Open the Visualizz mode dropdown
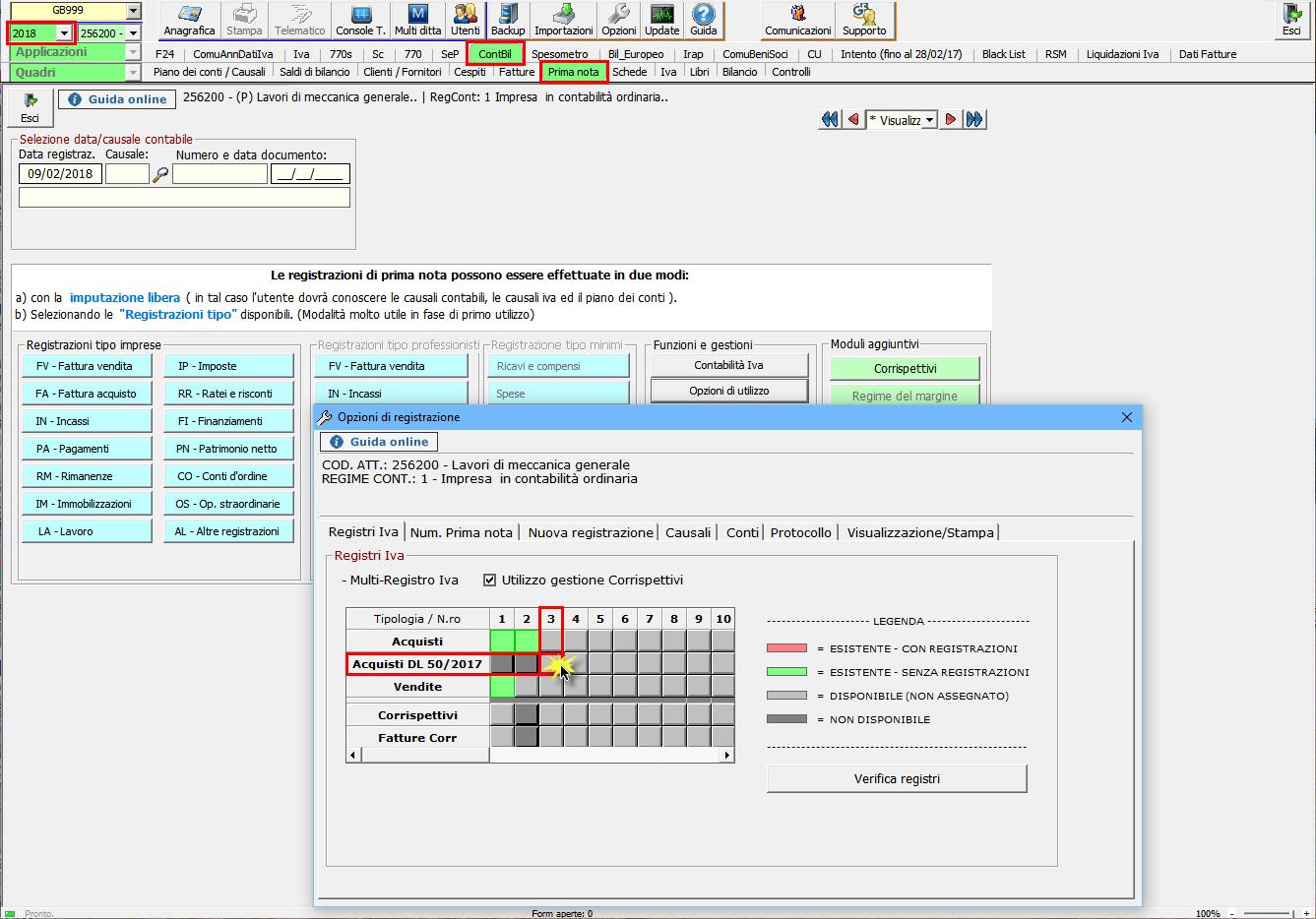Viewport: 1316px width, 919px height. [930, 120]
